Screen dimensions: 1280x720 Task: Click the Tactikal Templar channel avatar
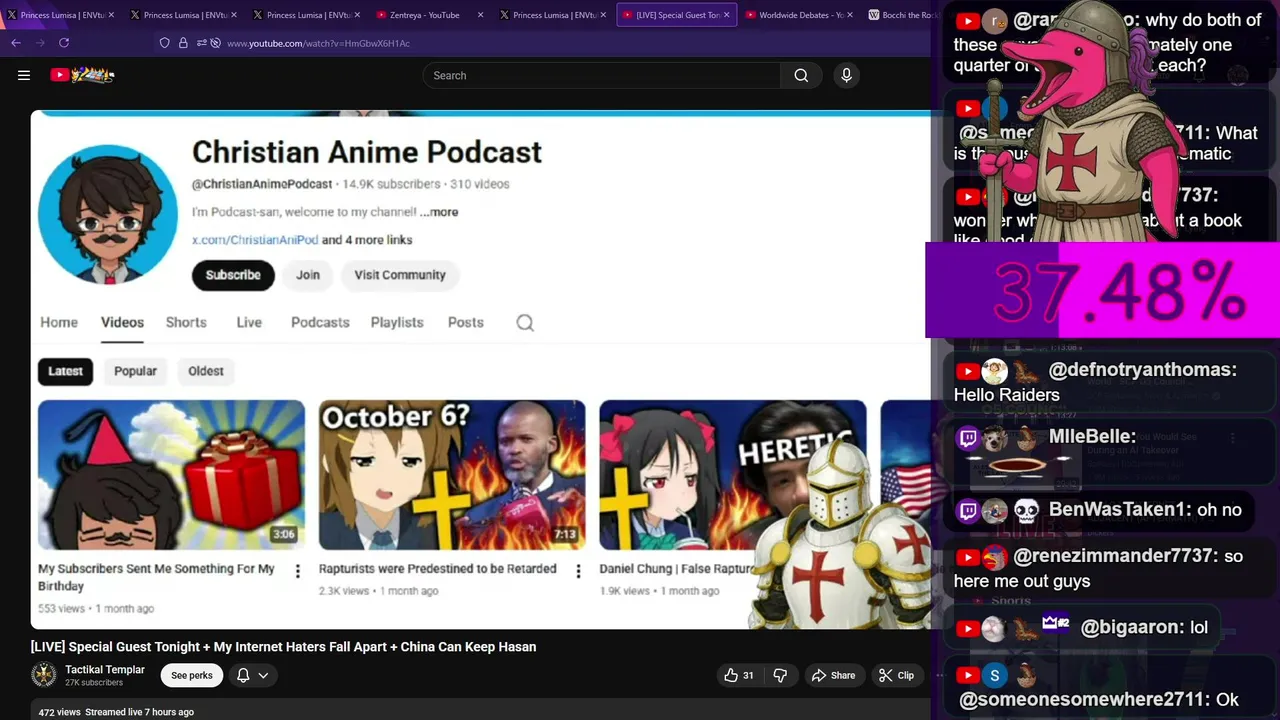(44, 675)
